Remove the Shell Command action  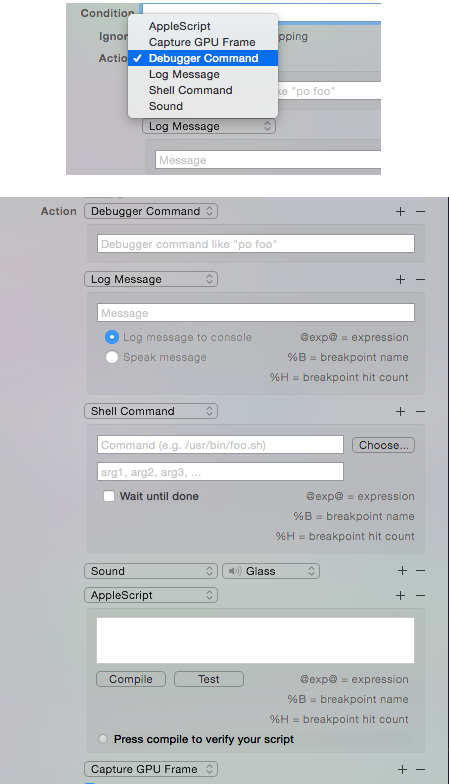[420, 412]
